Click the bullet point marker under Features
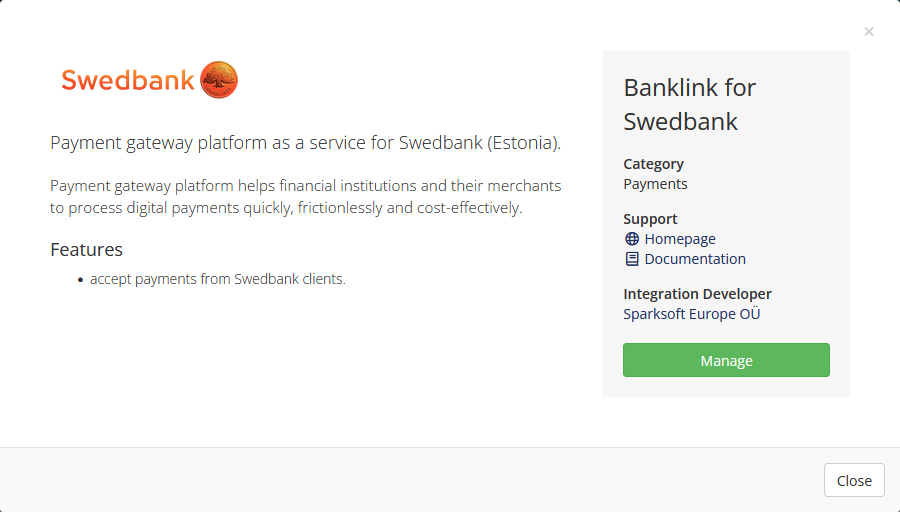Image resolution: width=900 pixels, height=512 pixels. (80, 280)
